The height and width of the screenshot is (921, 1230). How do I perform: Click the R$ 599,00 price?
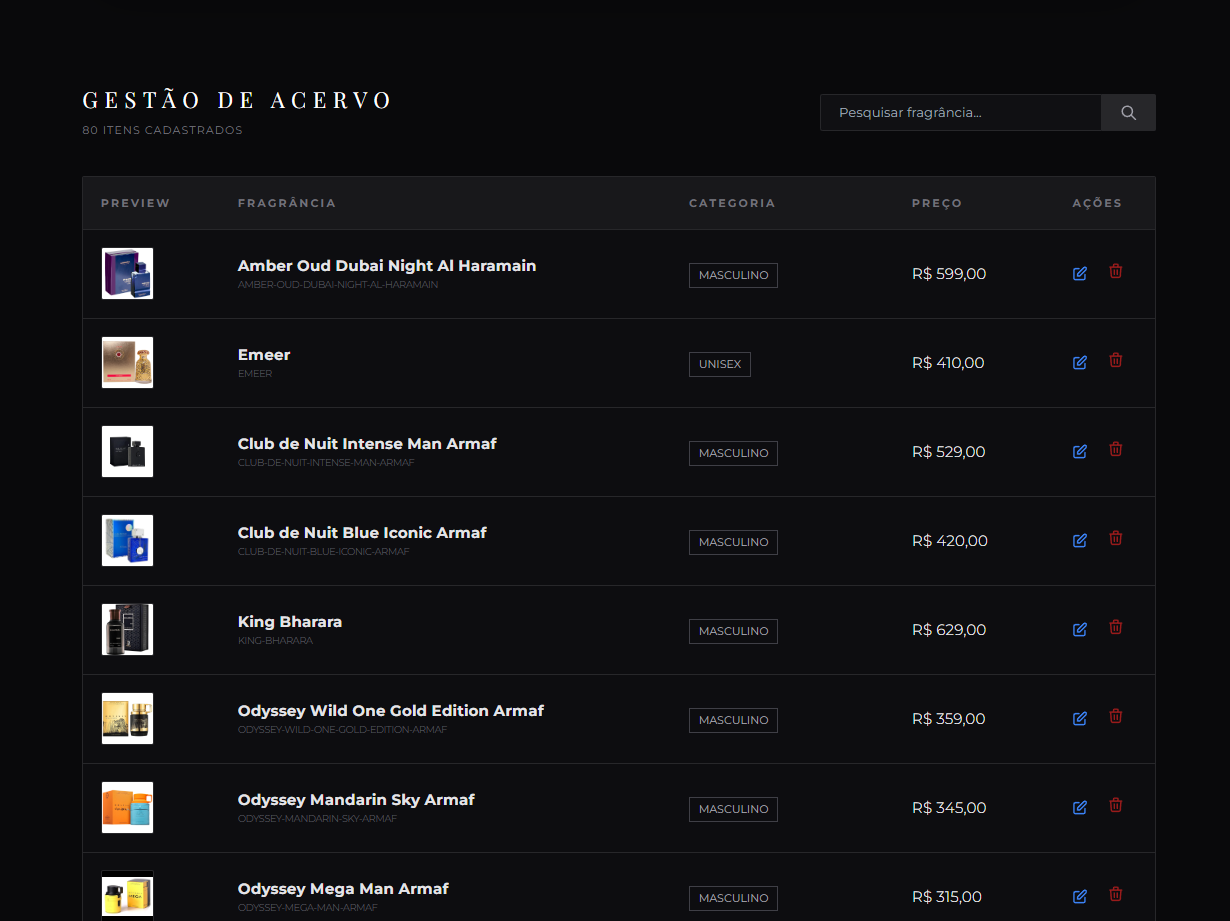pyautogui.click(x=949, y=274)
